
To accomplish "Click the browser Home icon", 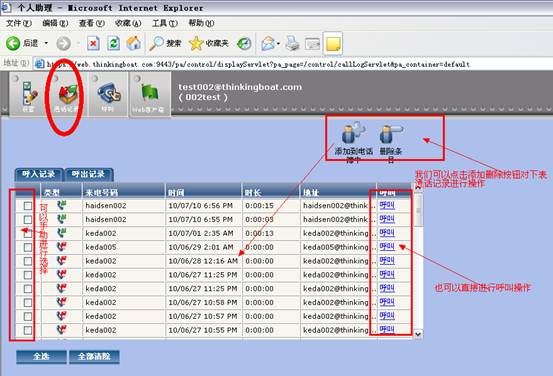I will pos(134,43).
